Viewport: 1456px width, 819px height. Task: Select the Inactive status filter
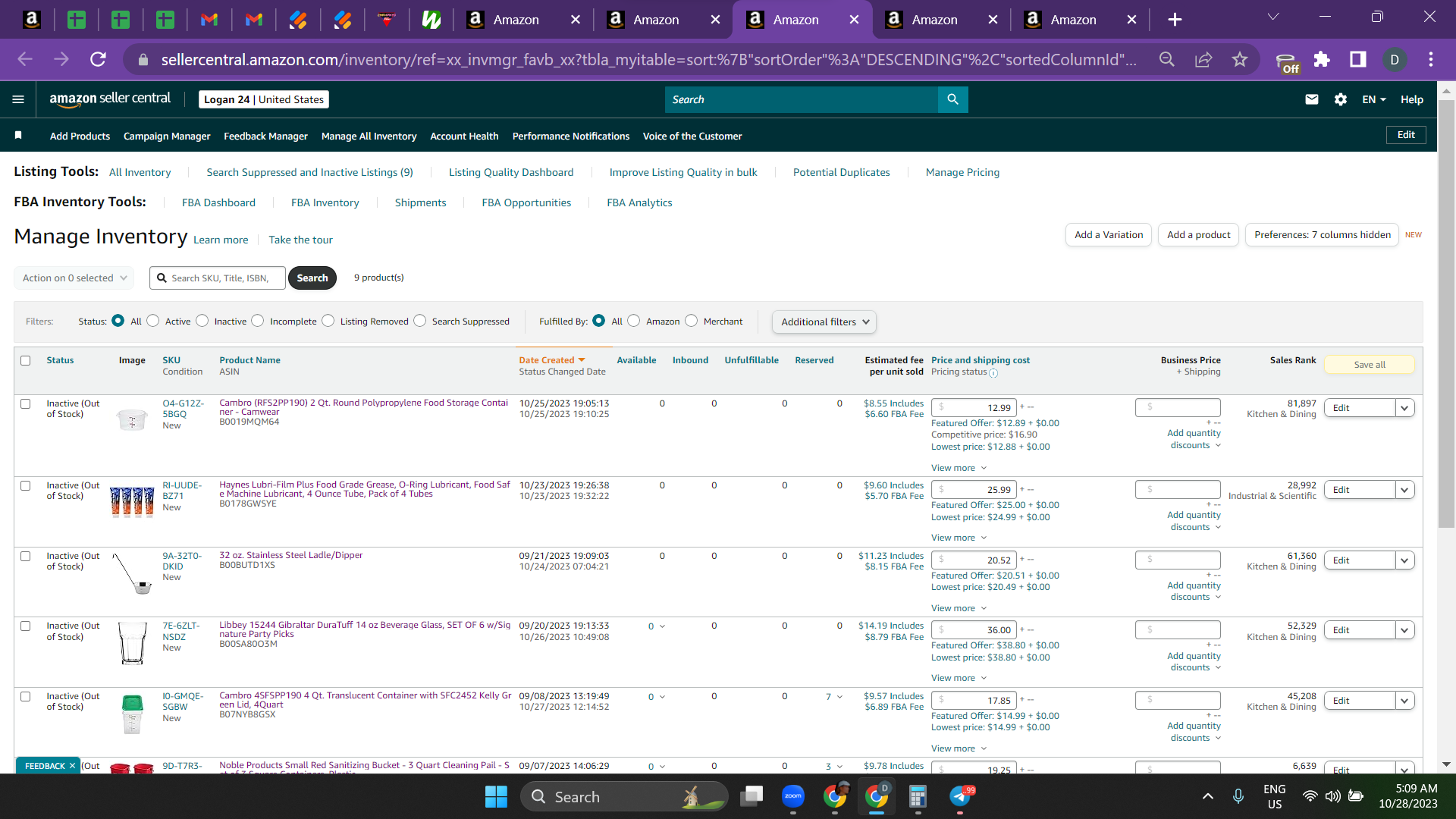[202, 321]
